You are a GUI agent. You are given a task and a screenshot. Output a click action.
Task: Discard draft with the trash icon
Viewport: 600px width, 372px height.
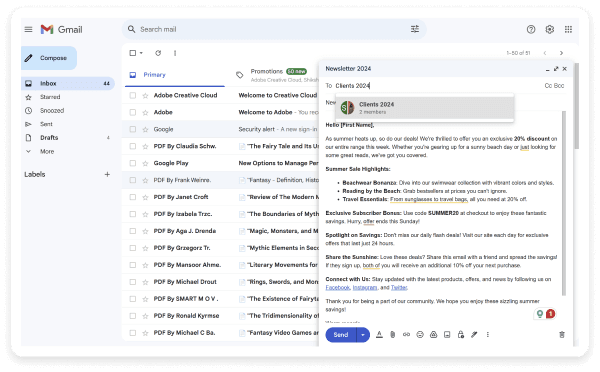click(x=562, y=335)
